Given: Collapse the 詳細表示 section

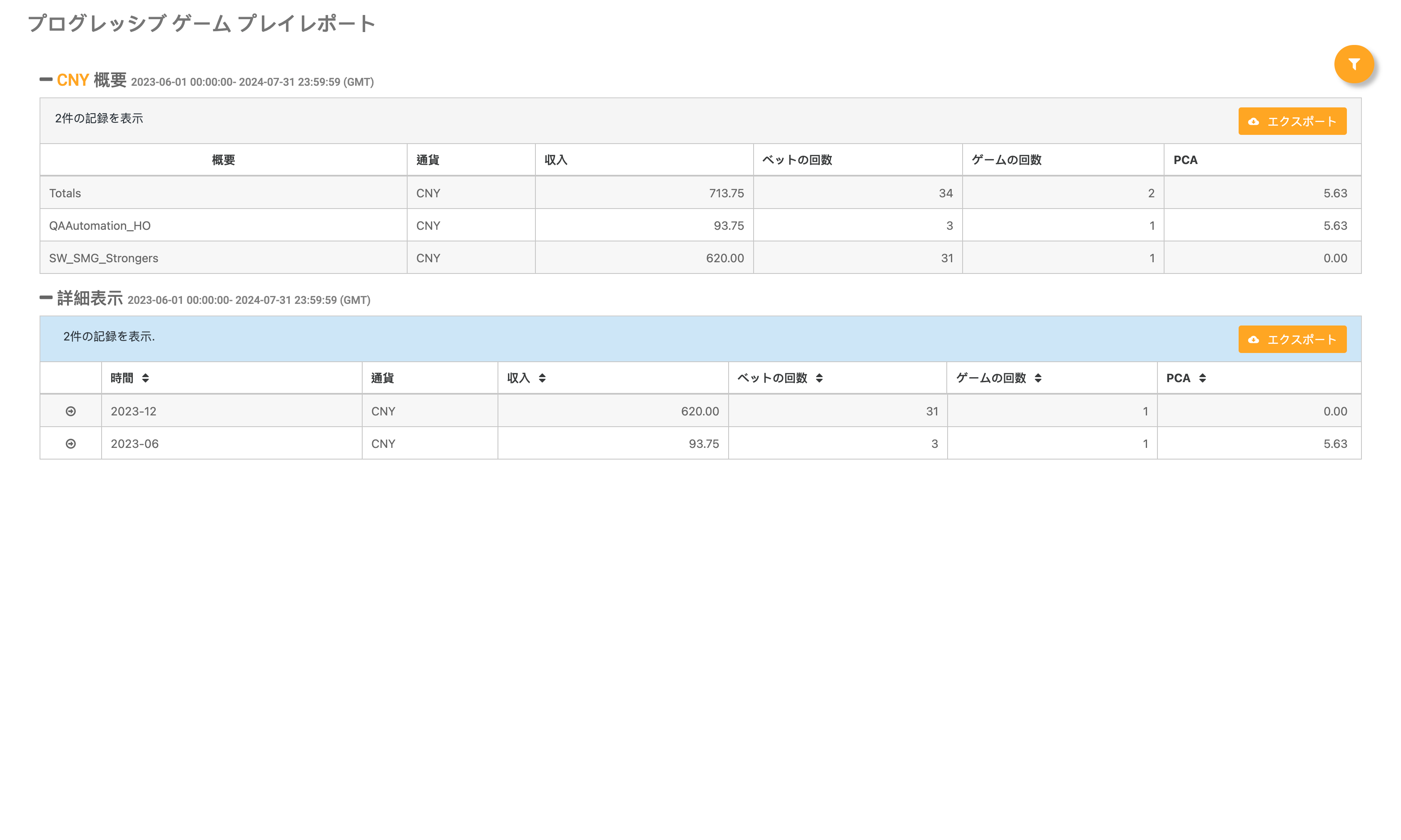Looking at the screenshot, I should [46, 297].
